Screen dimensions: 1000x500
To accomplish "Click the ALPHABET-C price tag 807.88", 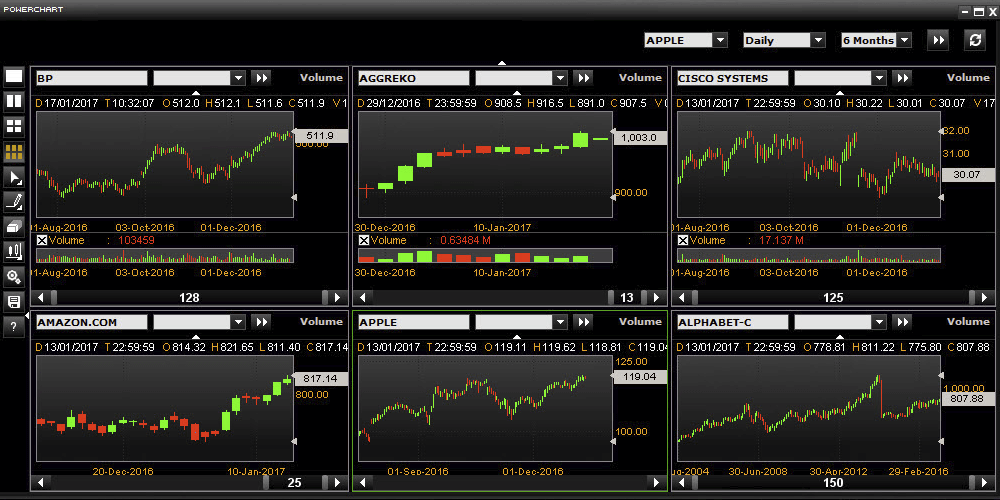I will (x=967, y=398).
